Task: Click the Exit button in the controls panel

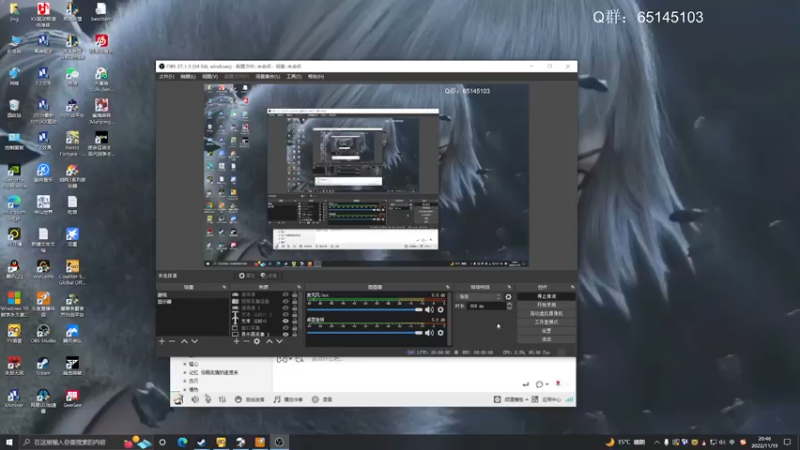Action: pos(546,339)
